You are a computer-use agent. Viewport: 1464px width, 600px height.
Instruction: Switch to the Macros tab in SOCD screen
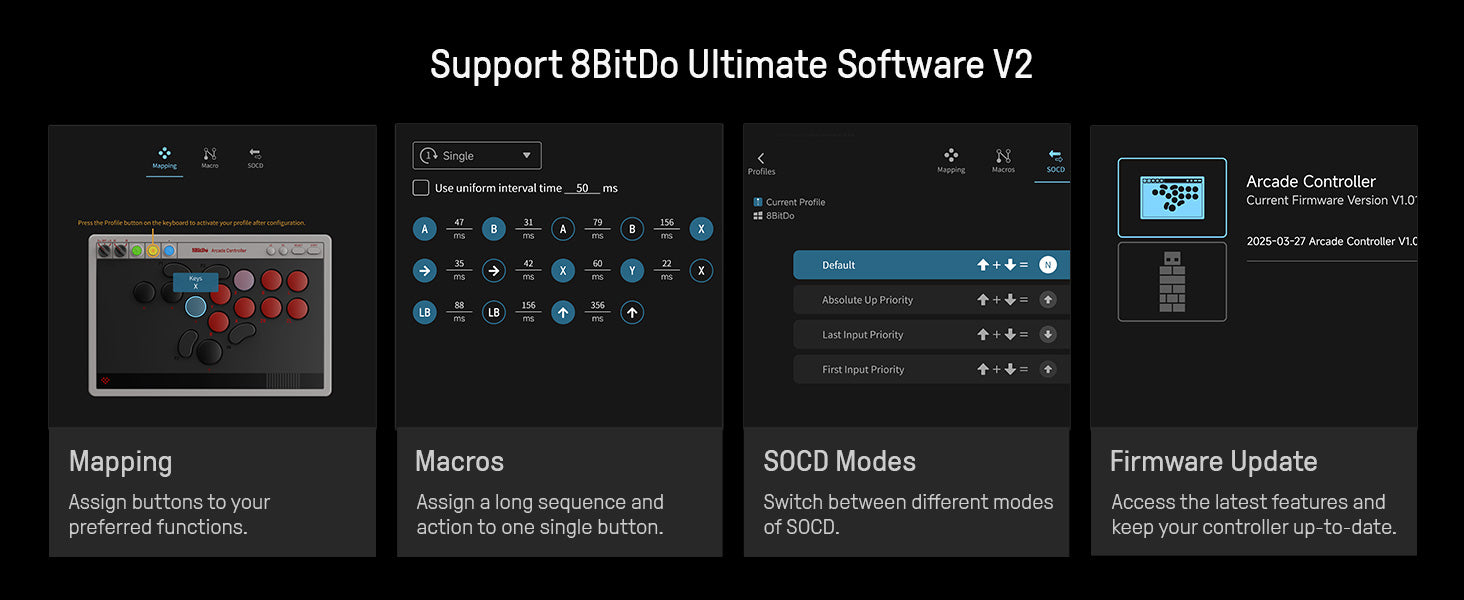pos(1003,161)
